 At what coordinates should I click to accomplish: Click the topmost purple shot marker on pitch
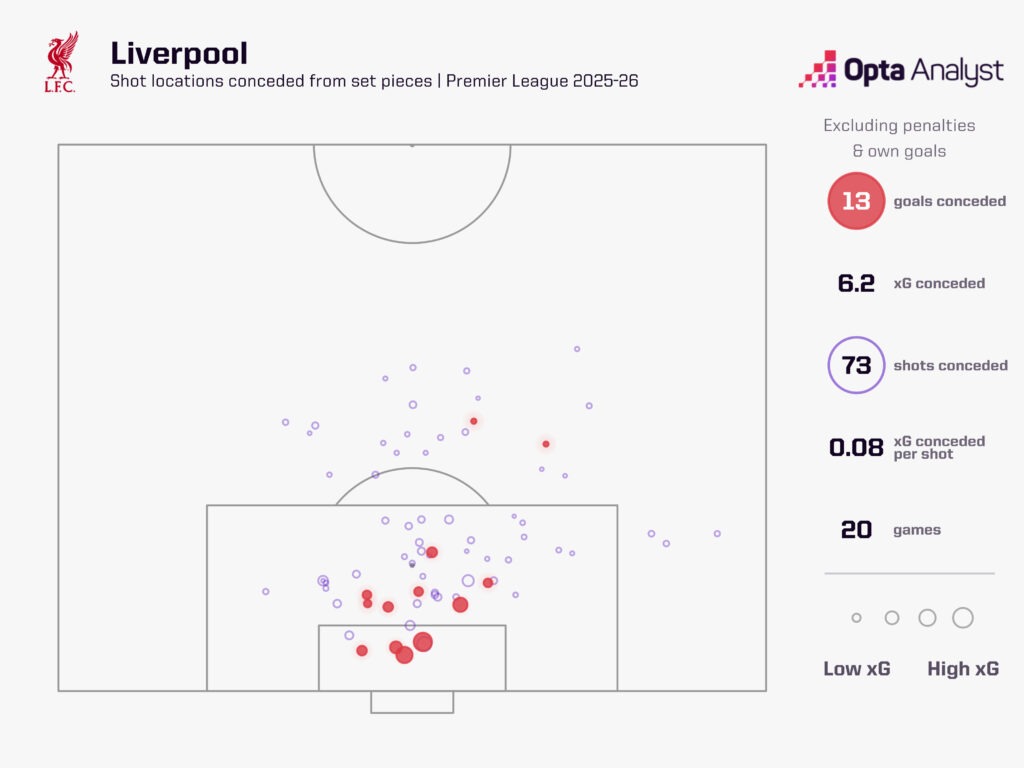point(577,349)
